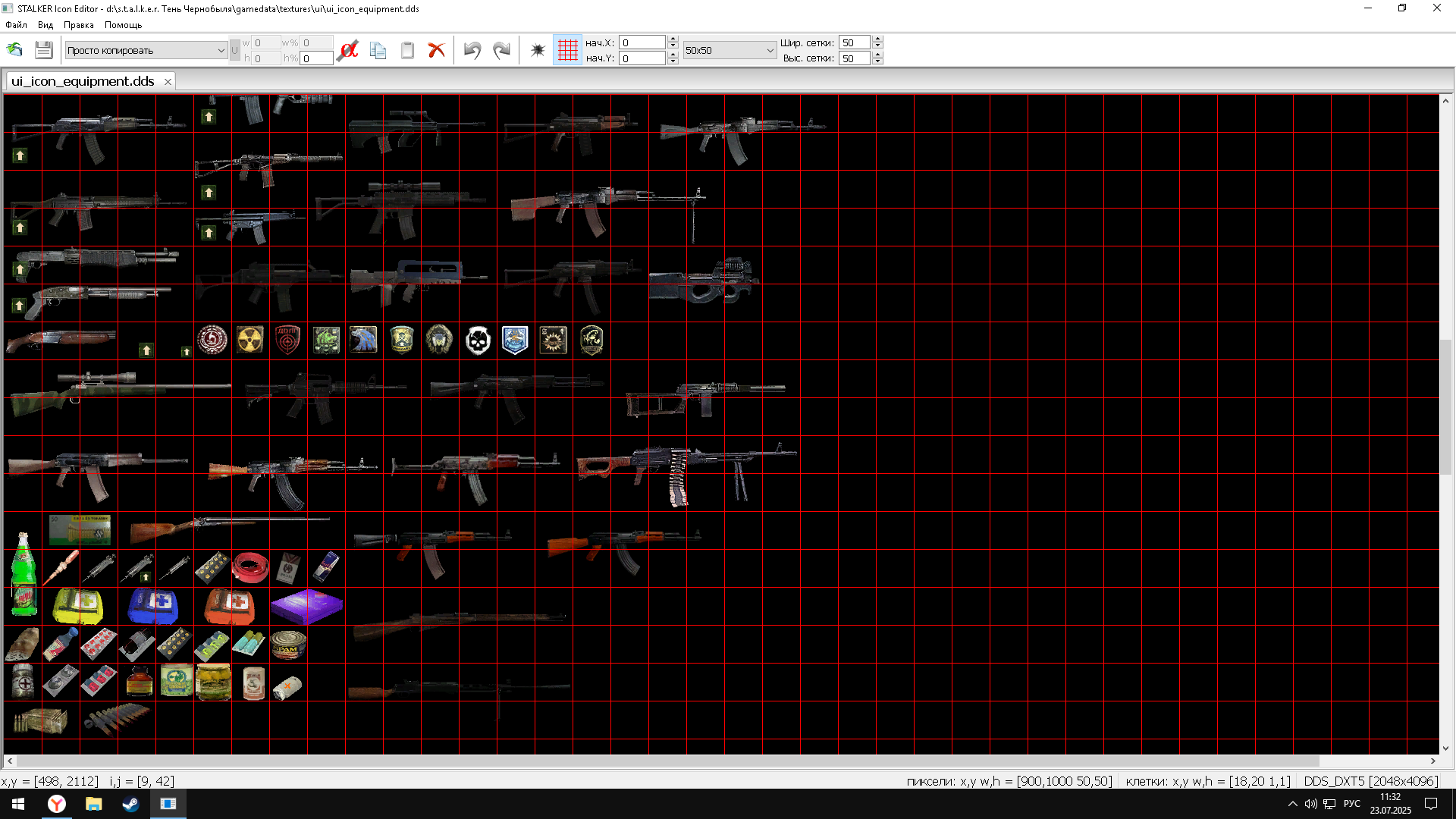1456x819 pixels.
Task: Click the blue shield faction emblem
Action: tap(515, 340)
